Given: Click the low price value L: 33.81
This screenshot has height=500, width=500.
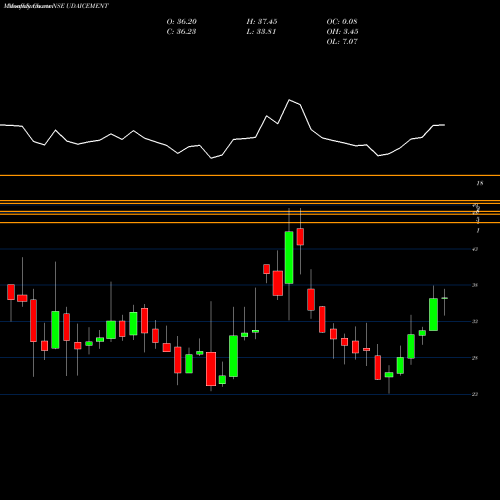Looking at the screenshot, I should point(261,32).
